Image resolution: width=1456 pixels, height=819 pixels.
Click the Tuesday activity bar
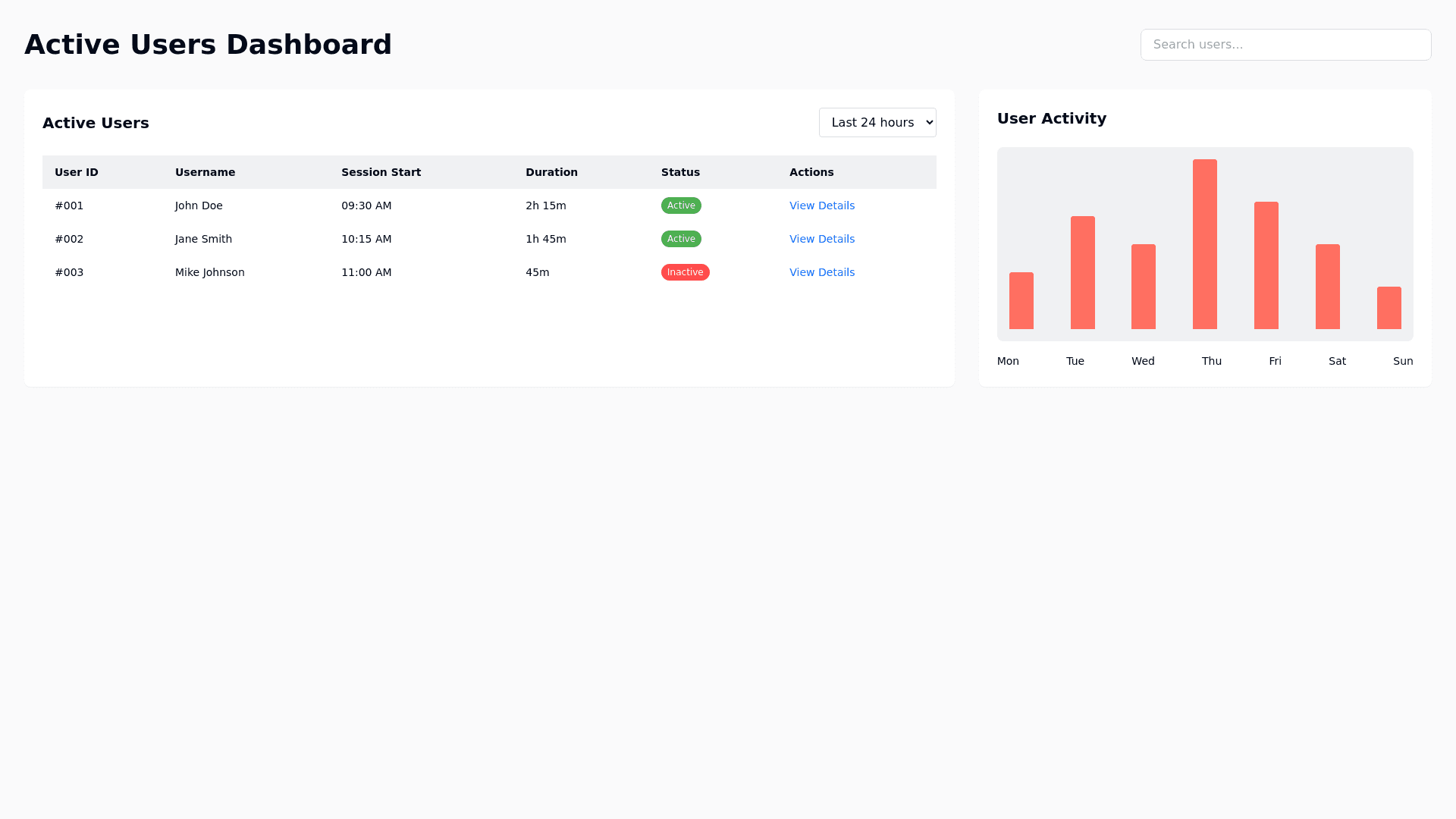[1082, 273]
